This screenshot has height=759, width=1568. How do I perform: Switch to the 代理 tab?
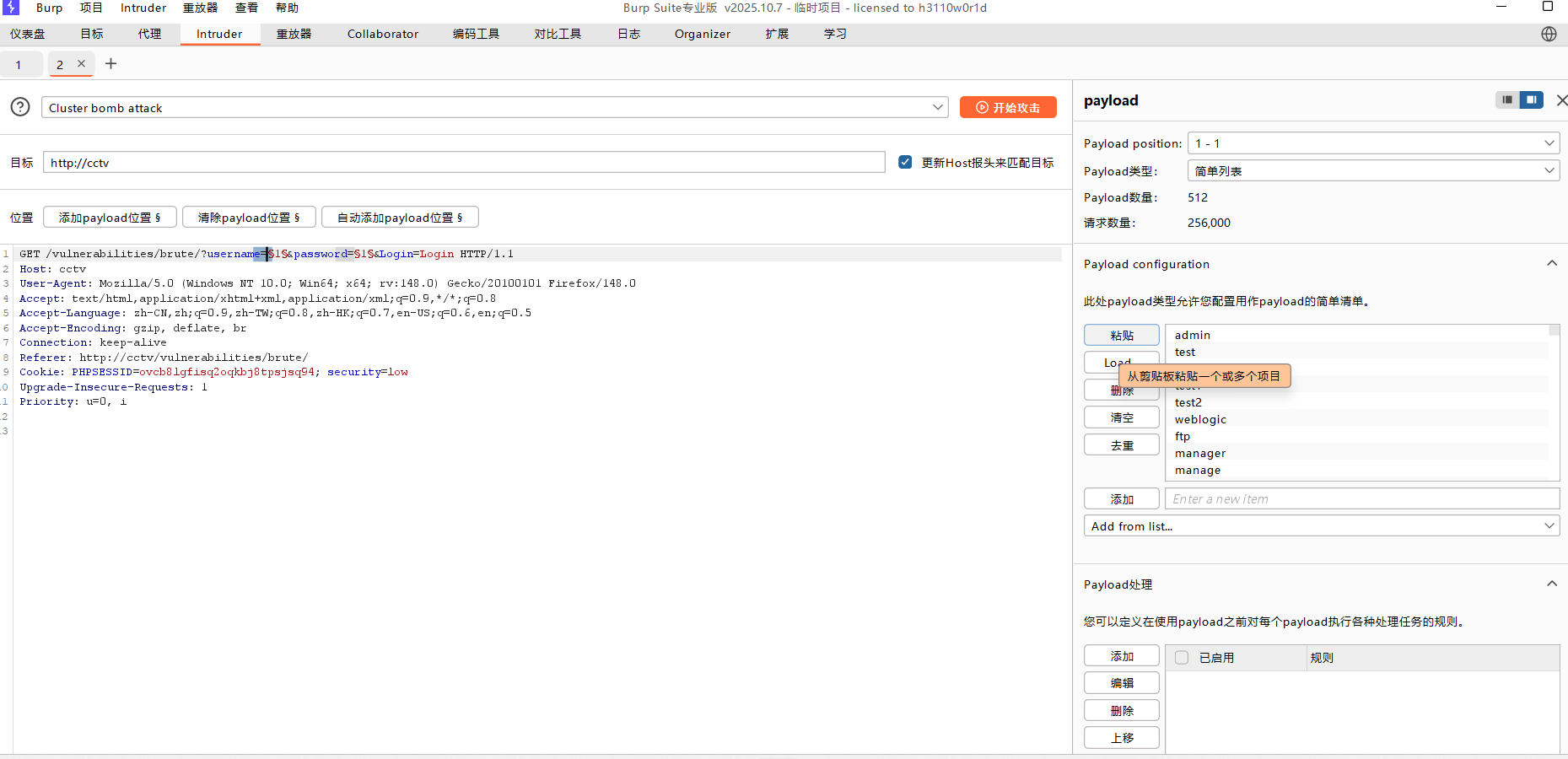[x=149, y=34]
